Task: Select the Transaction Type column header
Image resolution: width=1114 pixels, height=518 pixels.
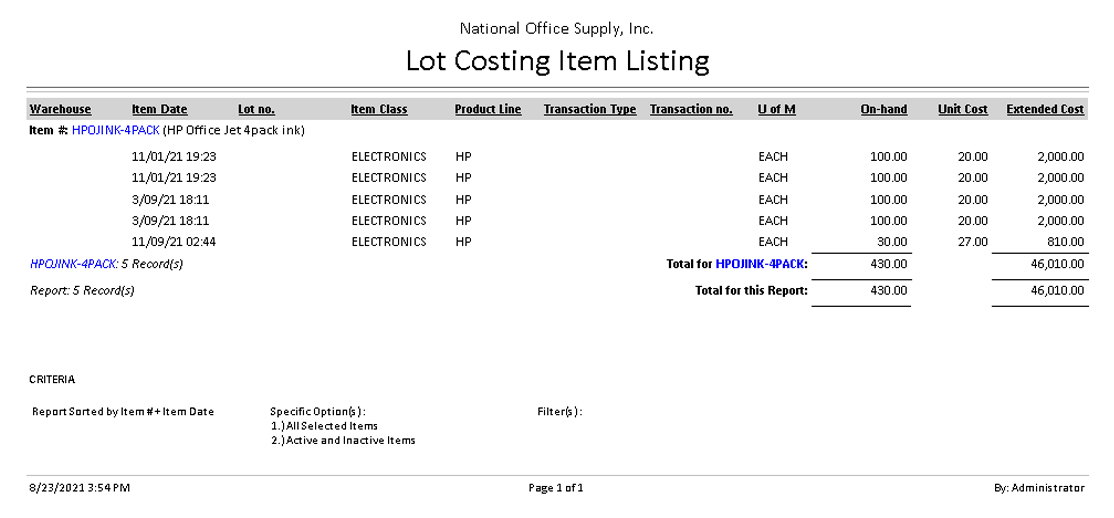Action: pos(589,109)
